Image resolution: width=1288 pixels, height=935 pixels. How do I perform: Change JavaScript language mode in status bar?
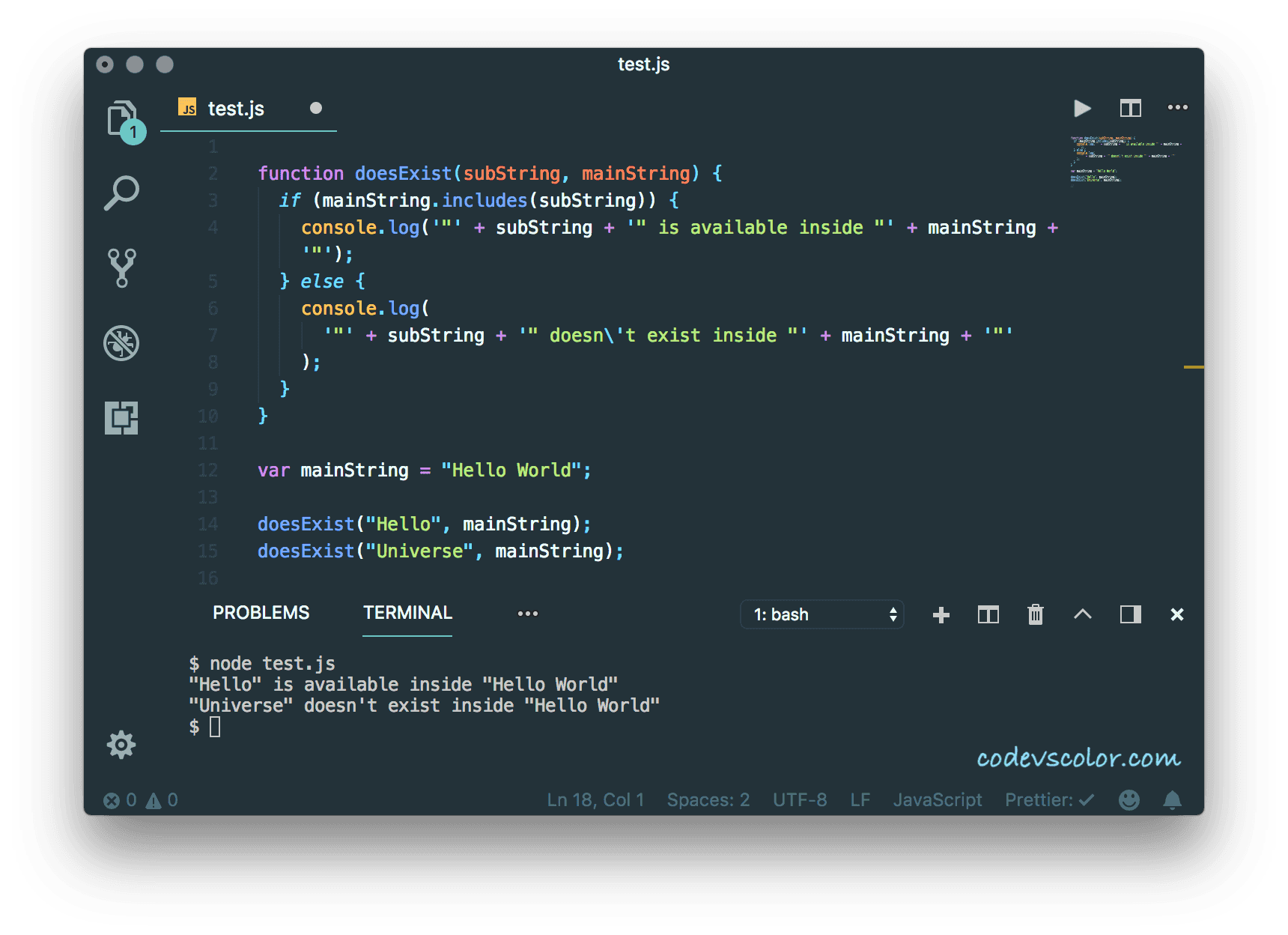click(x=938, y=799)
